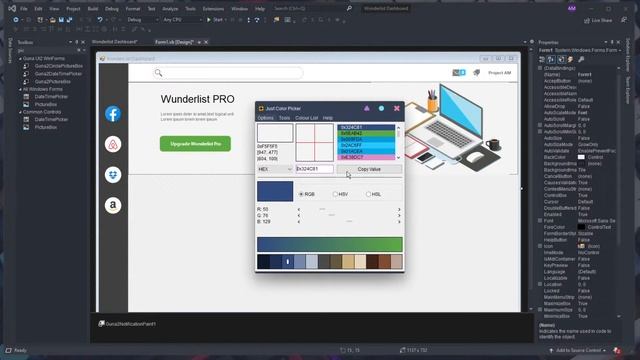The height and width of the screenshot is (360, 640).
Task: Click the Property Pages wrench icon
Action: pyautogui.click(x=581, y=60)
